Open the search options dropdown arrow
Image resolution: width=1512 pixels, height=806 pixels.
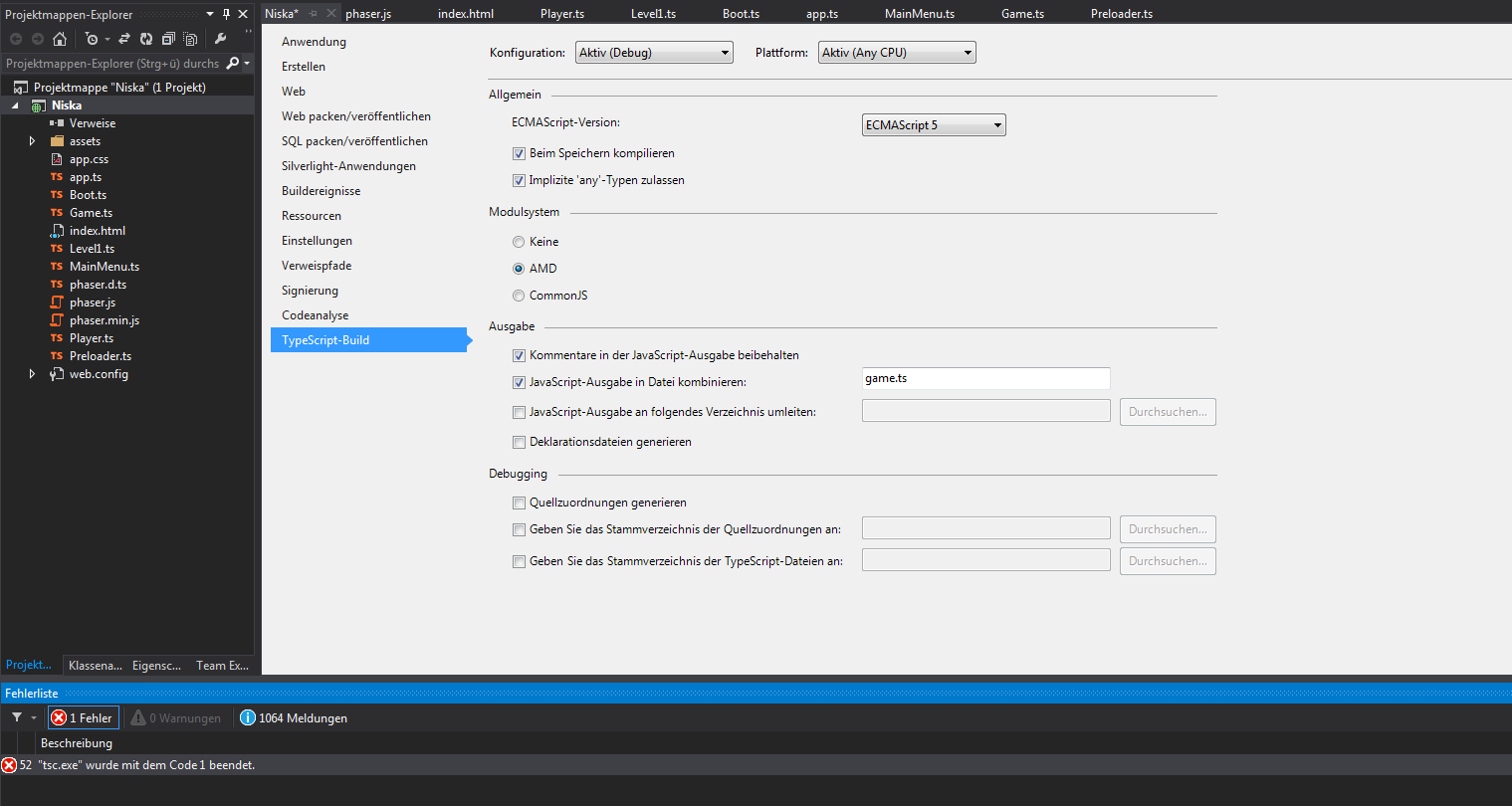pyautogui.click(x=247, y=63)
